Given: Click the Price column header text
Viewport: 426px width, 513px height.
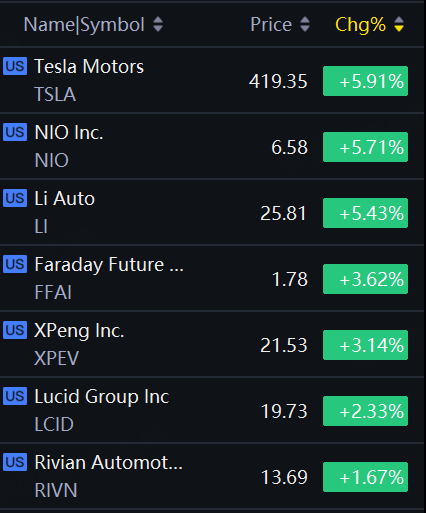Looking at the screenshot, I should (x=271, y=24).
